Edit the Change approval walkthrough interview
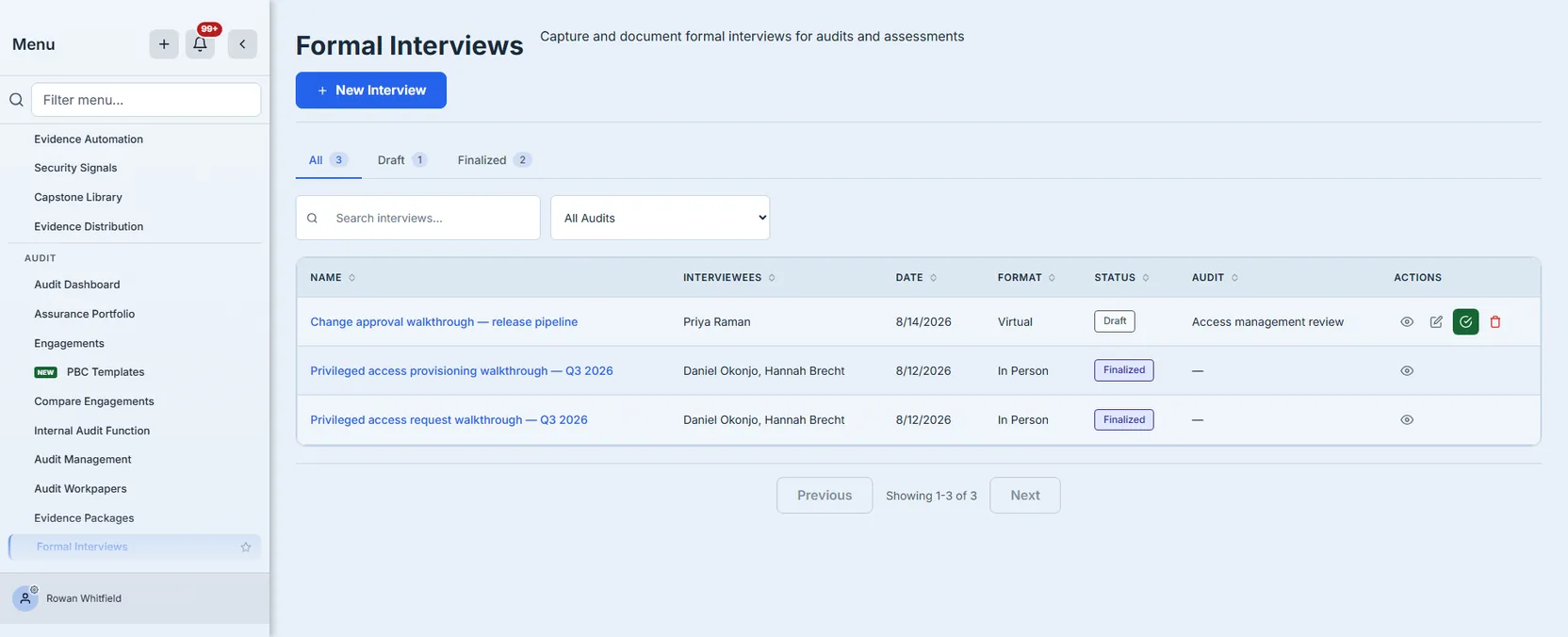This screenshot has height=637, width=1568. (x=1436, y=322)
